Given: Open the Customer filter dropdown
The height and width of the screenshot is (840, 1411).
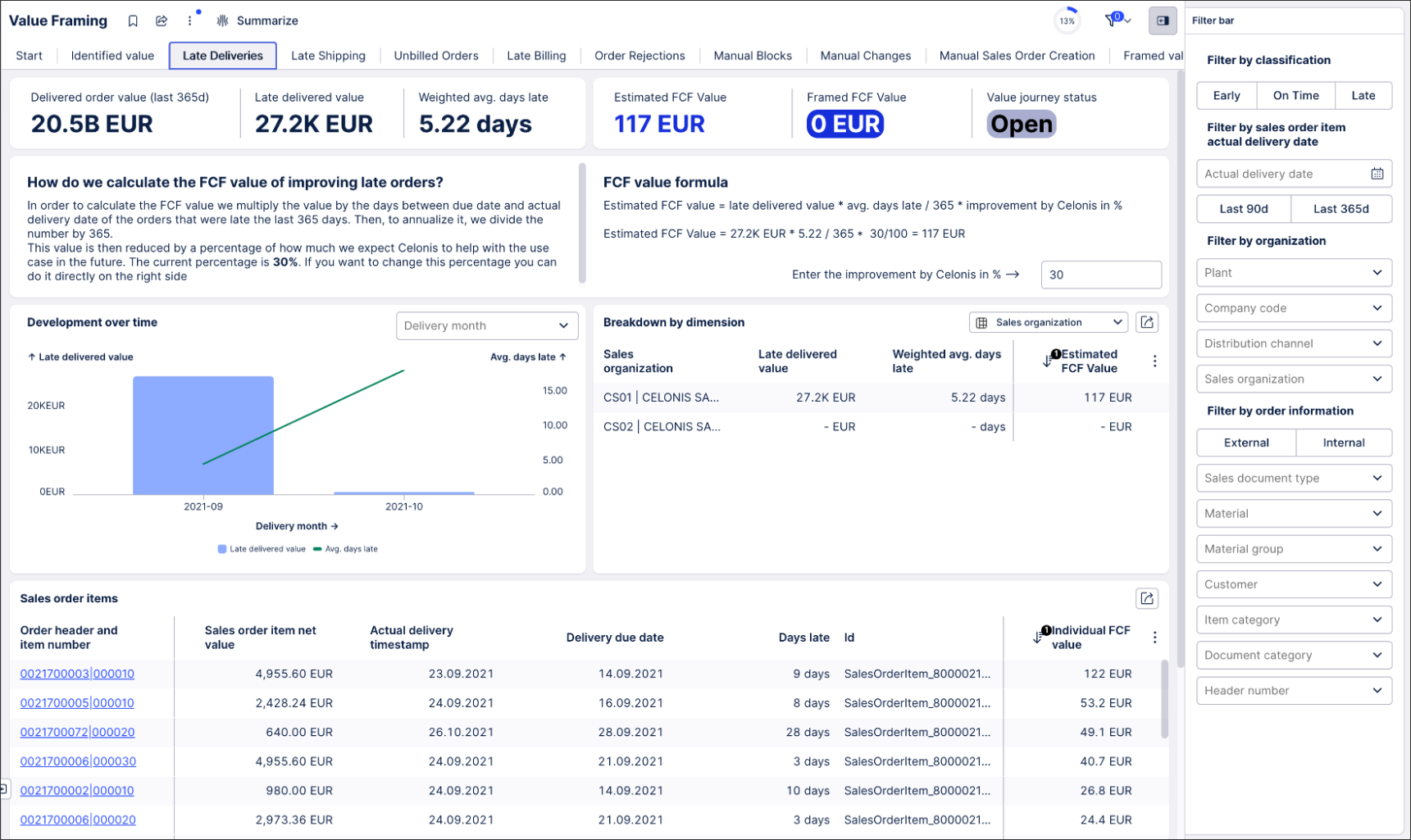Looking at the screenshot, I should click(1294, 584).
